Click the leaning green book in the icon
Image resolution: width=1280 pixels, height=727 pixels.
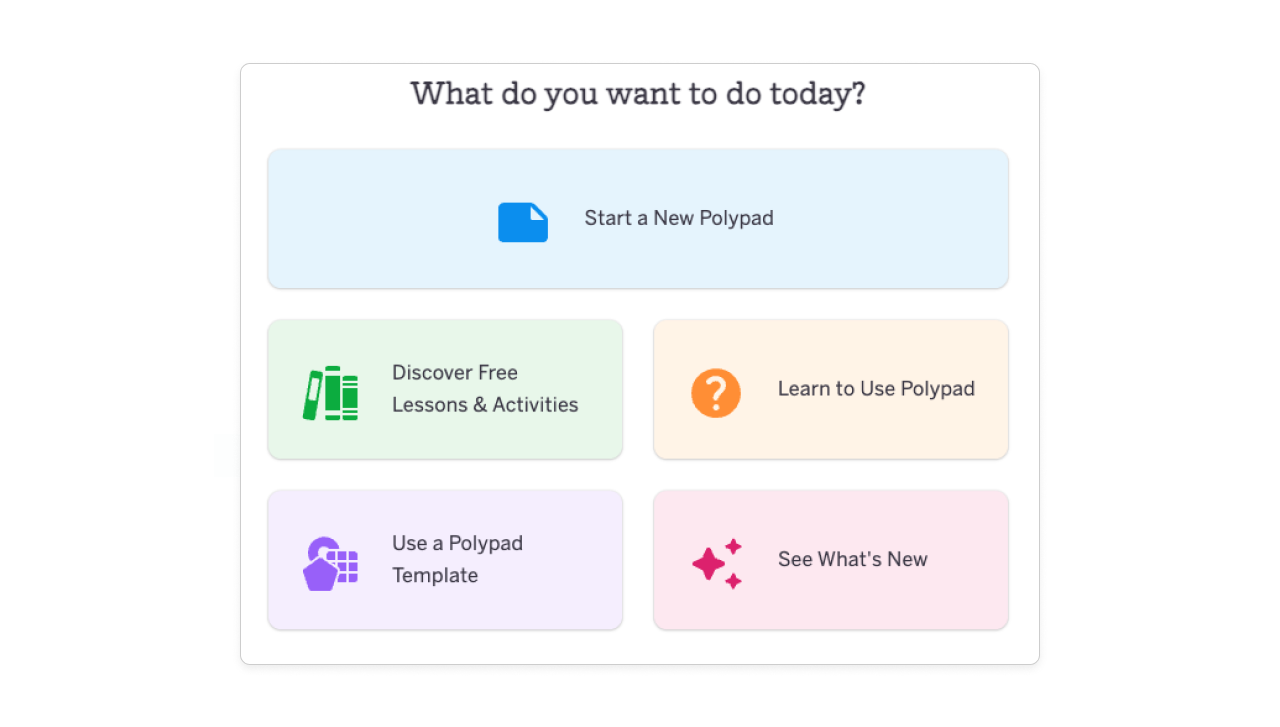coord(312,395)
